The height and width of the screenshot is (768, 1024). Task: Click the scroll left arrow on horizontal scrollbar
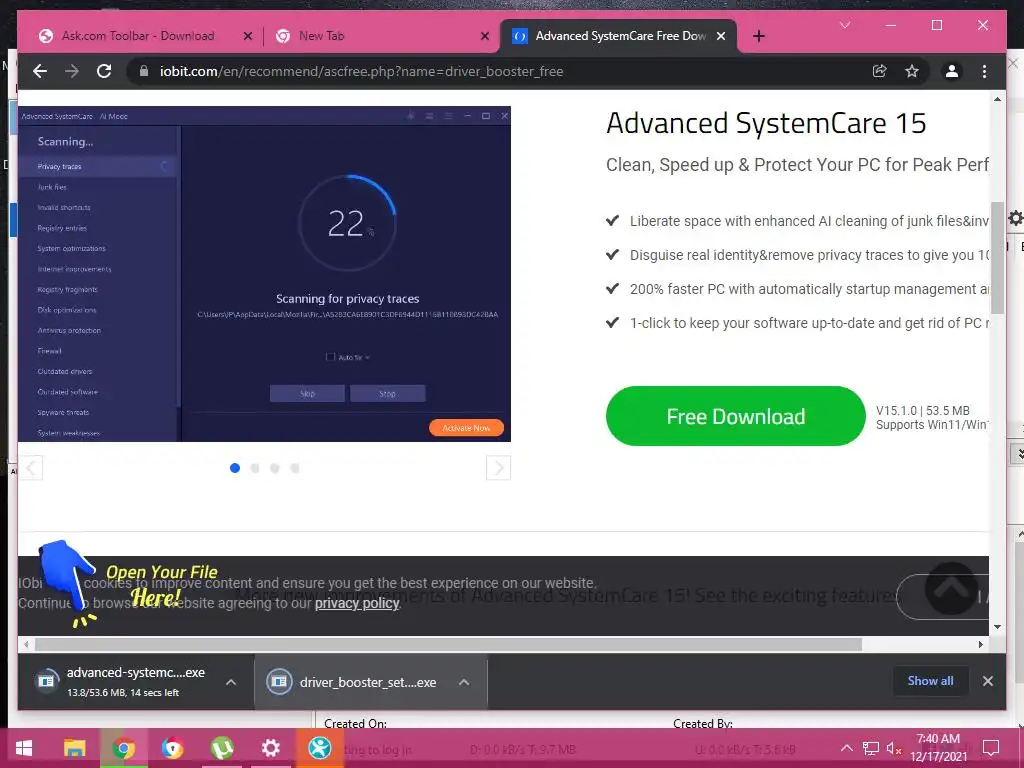pos(26,644)
